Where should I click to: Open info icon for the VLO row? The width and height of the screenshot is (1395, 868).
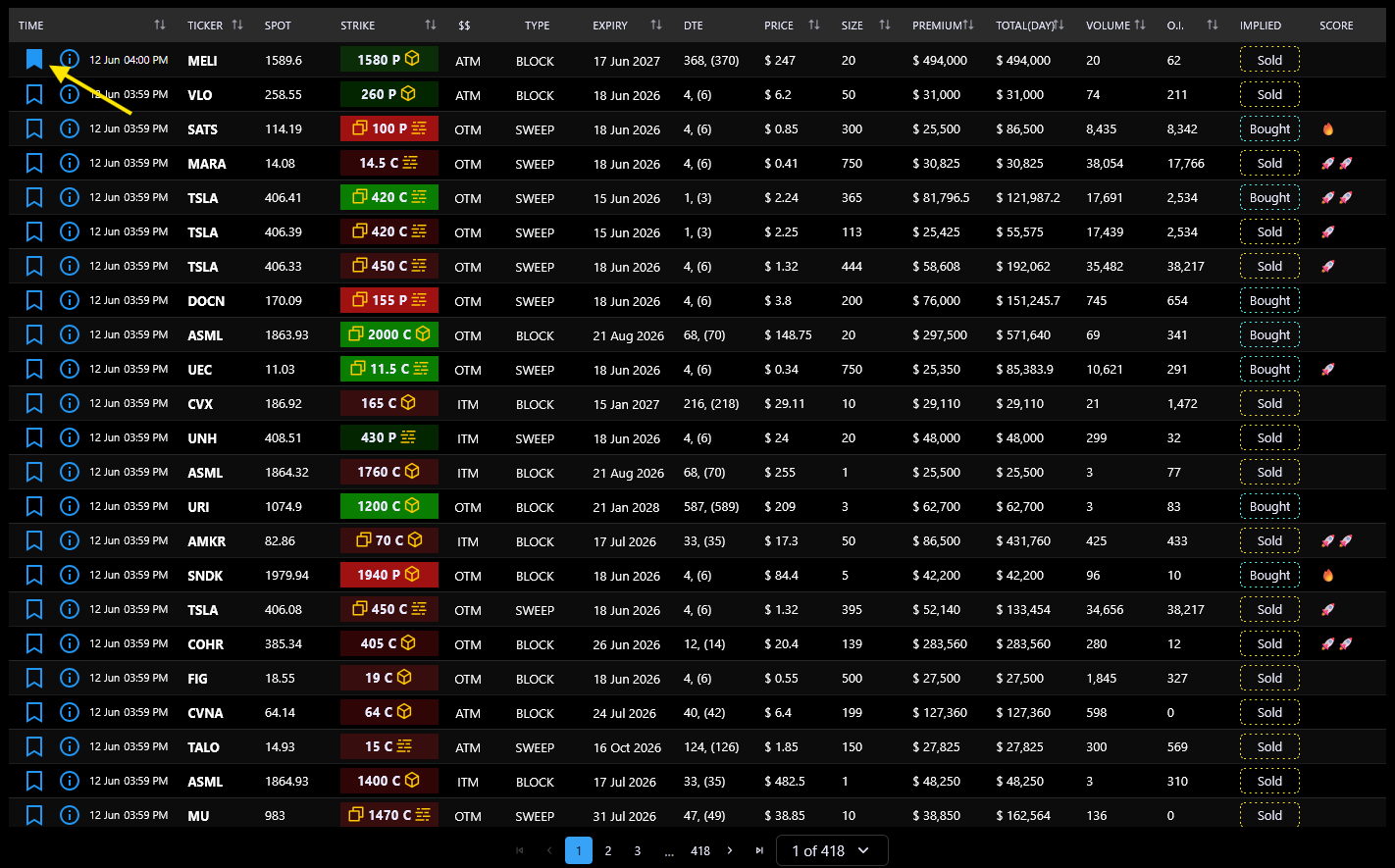click(x=69, y=94)
